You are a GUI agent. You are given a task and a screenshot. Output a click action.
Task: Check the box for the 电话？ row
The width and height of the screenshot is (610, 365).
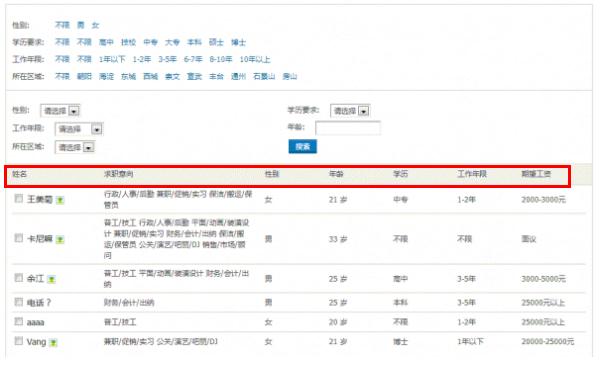19,302
